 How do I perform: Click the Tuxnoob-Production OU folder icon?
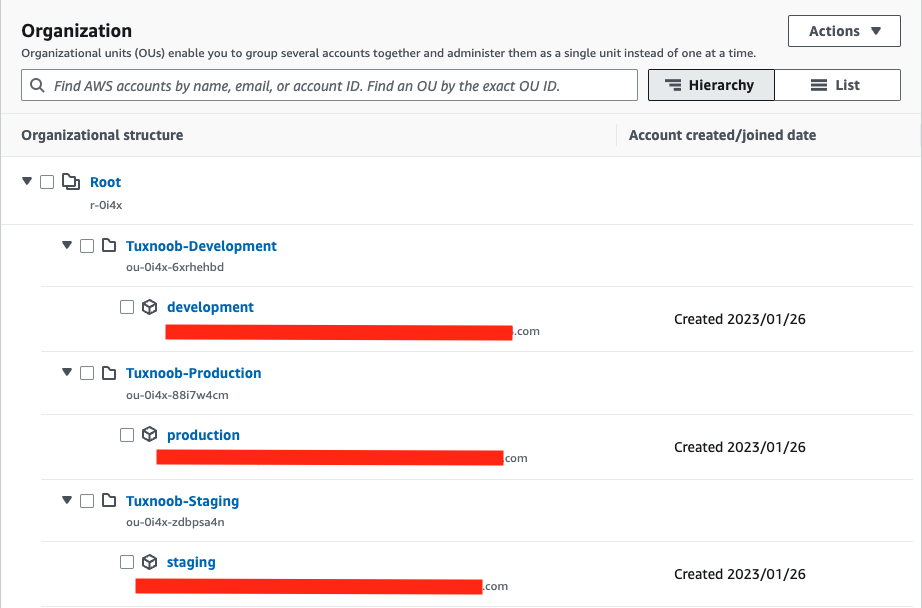[108, 373]
